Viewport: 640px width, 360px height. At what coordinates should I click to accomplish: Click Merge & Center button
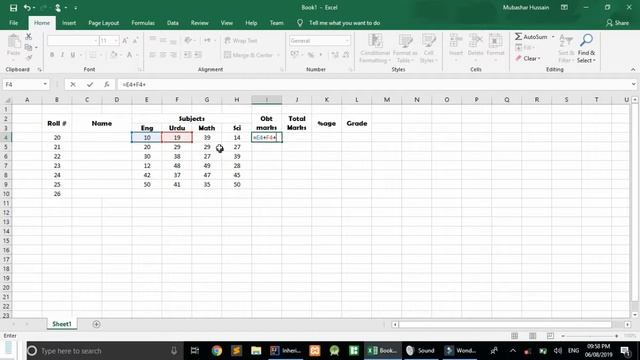(x=248, y=55)
